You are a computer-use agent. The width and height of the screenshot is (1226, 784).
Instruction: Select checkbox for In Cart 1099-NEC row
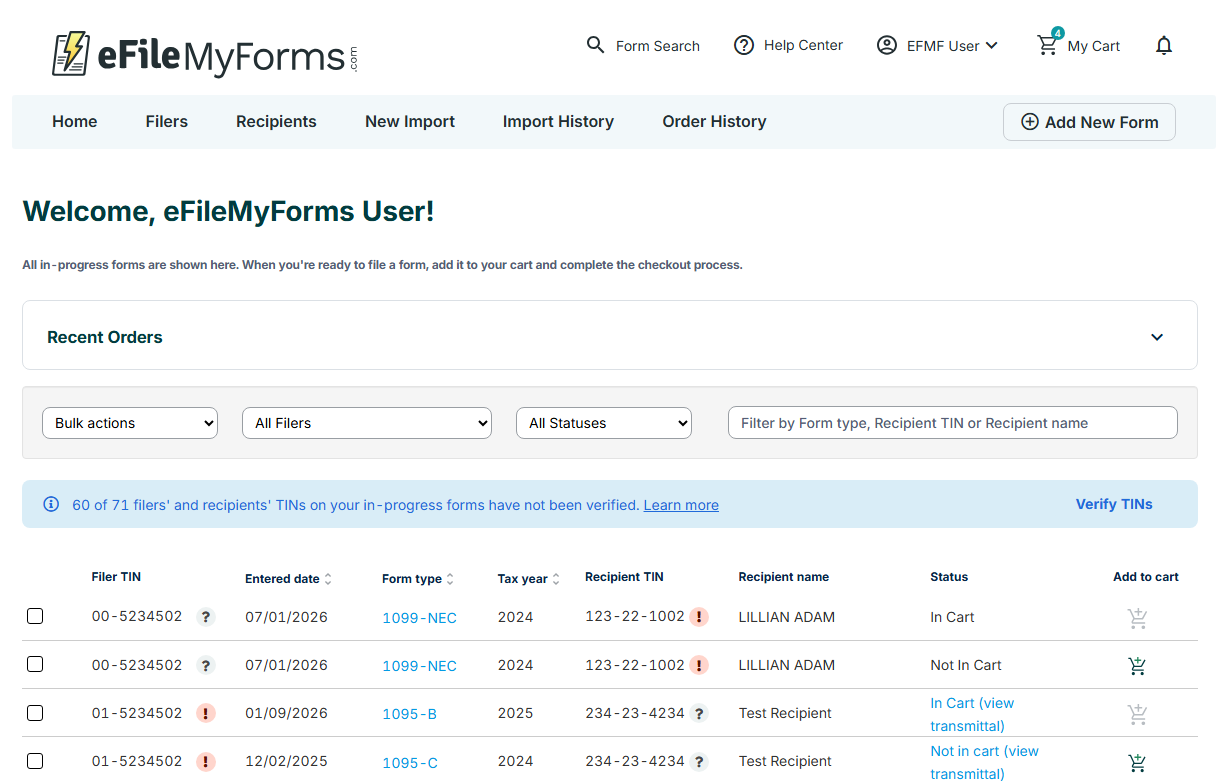click(35, 616)
